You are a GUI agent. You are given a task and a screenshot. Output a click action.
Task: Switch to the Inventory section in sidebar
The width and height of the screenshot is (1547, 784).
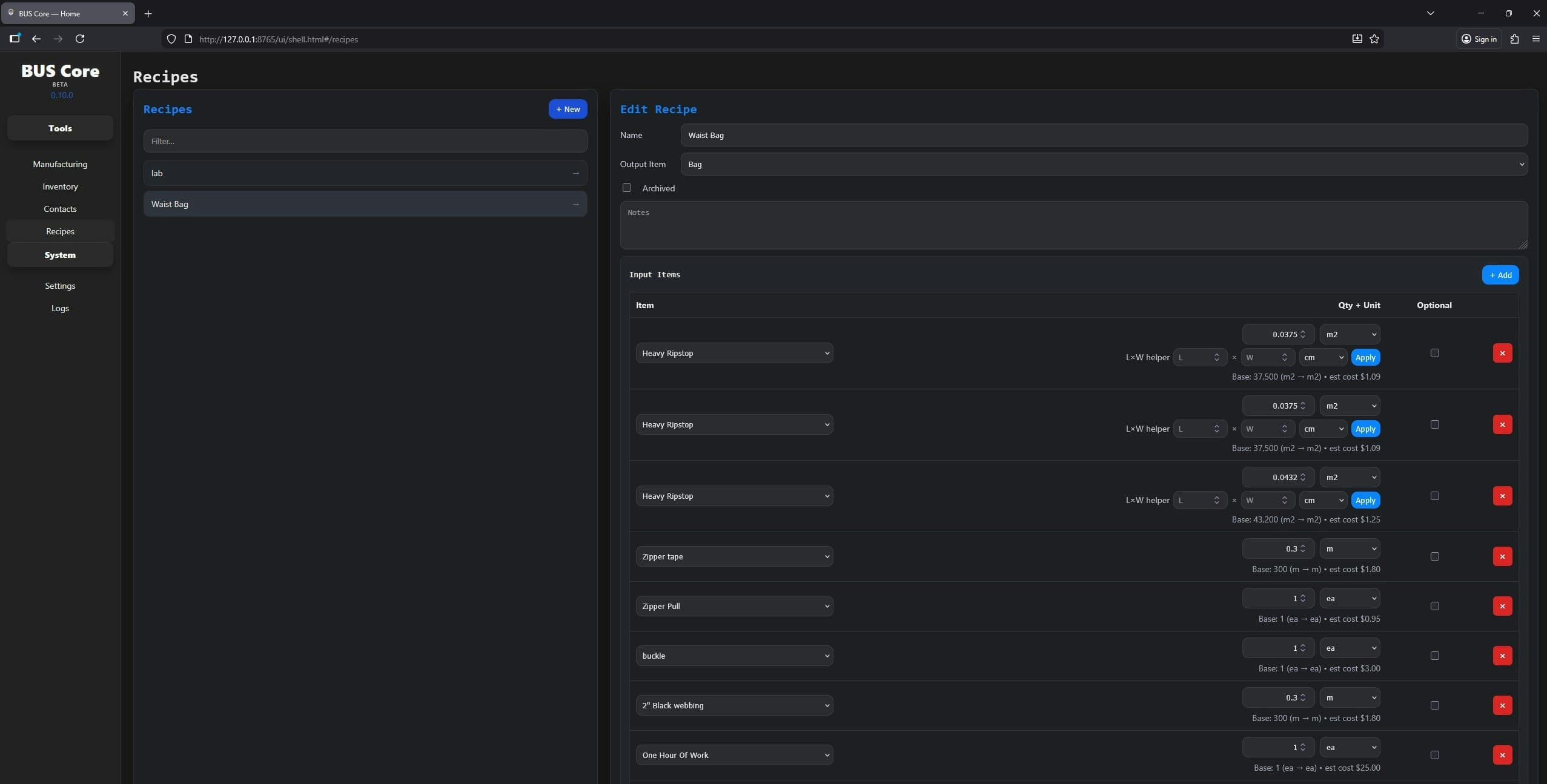point(60,186)
